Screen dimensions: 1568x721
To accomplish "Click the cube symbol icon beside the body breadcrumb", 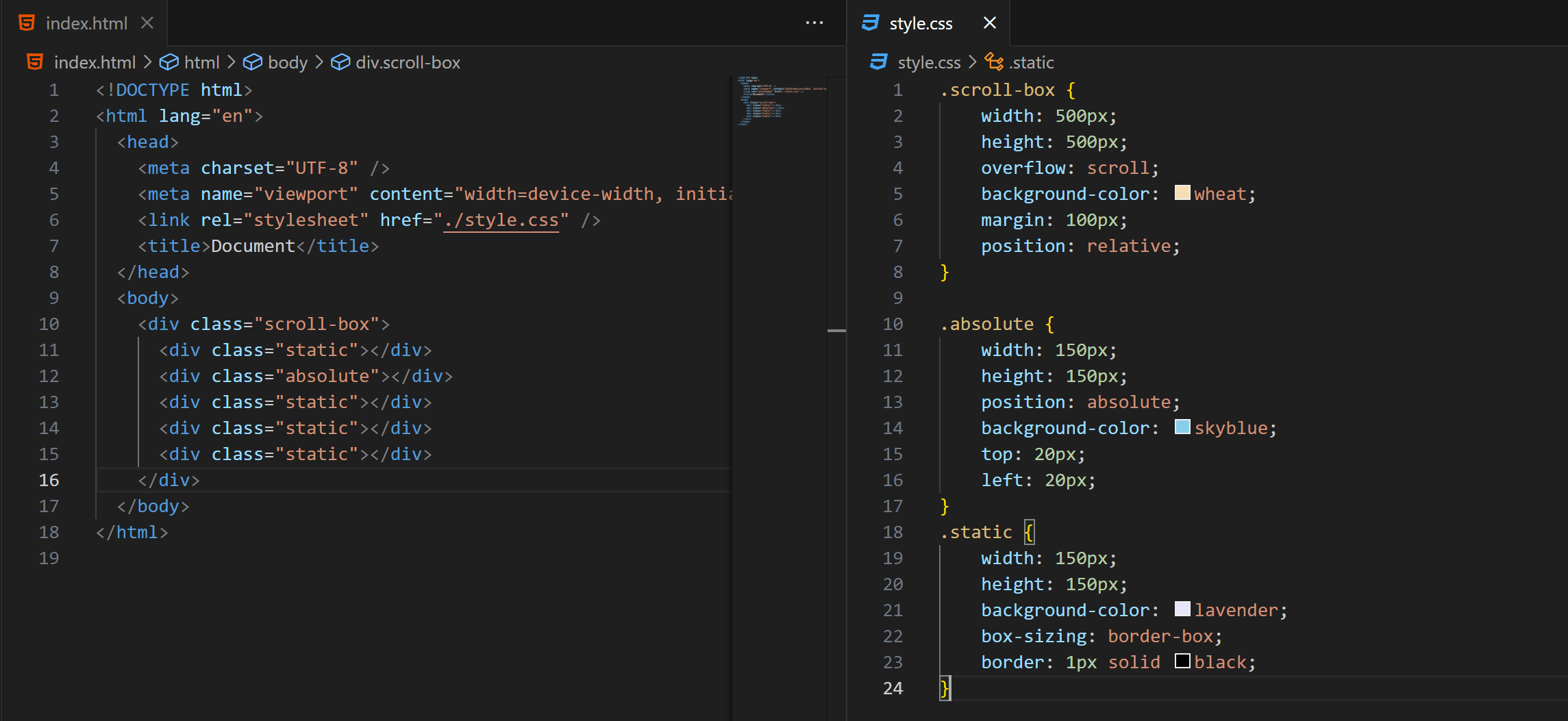I will (x=252, y=62).
